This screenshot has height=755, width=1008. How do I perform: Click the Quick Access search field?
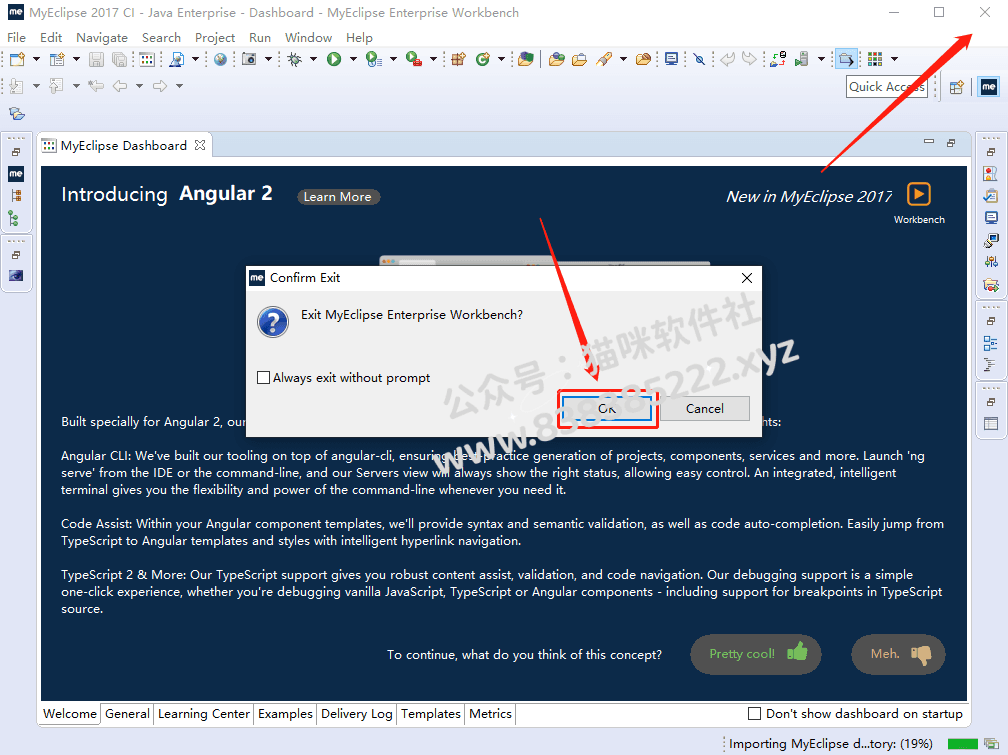tap(887, 87)
